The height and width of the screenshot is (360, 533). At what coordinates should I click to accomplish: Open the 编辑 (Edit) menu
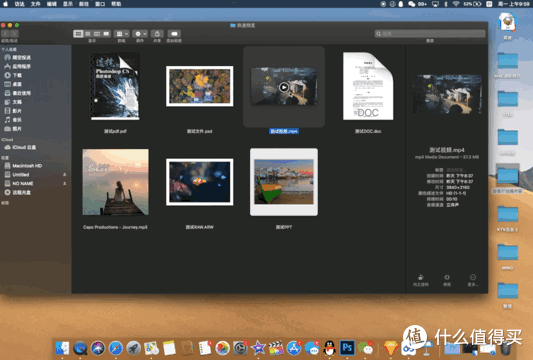[52, 4]
